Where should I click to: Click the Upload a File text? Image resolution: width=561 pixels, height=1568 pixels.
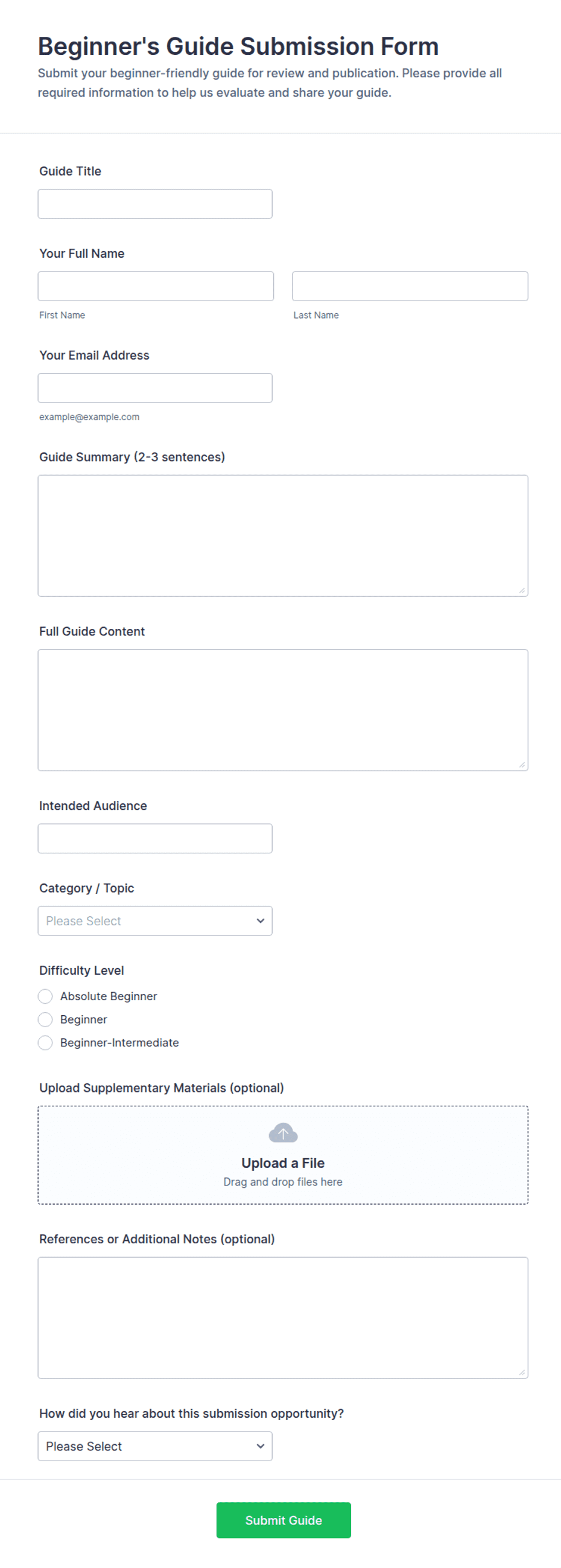(x=283, y=1162)
